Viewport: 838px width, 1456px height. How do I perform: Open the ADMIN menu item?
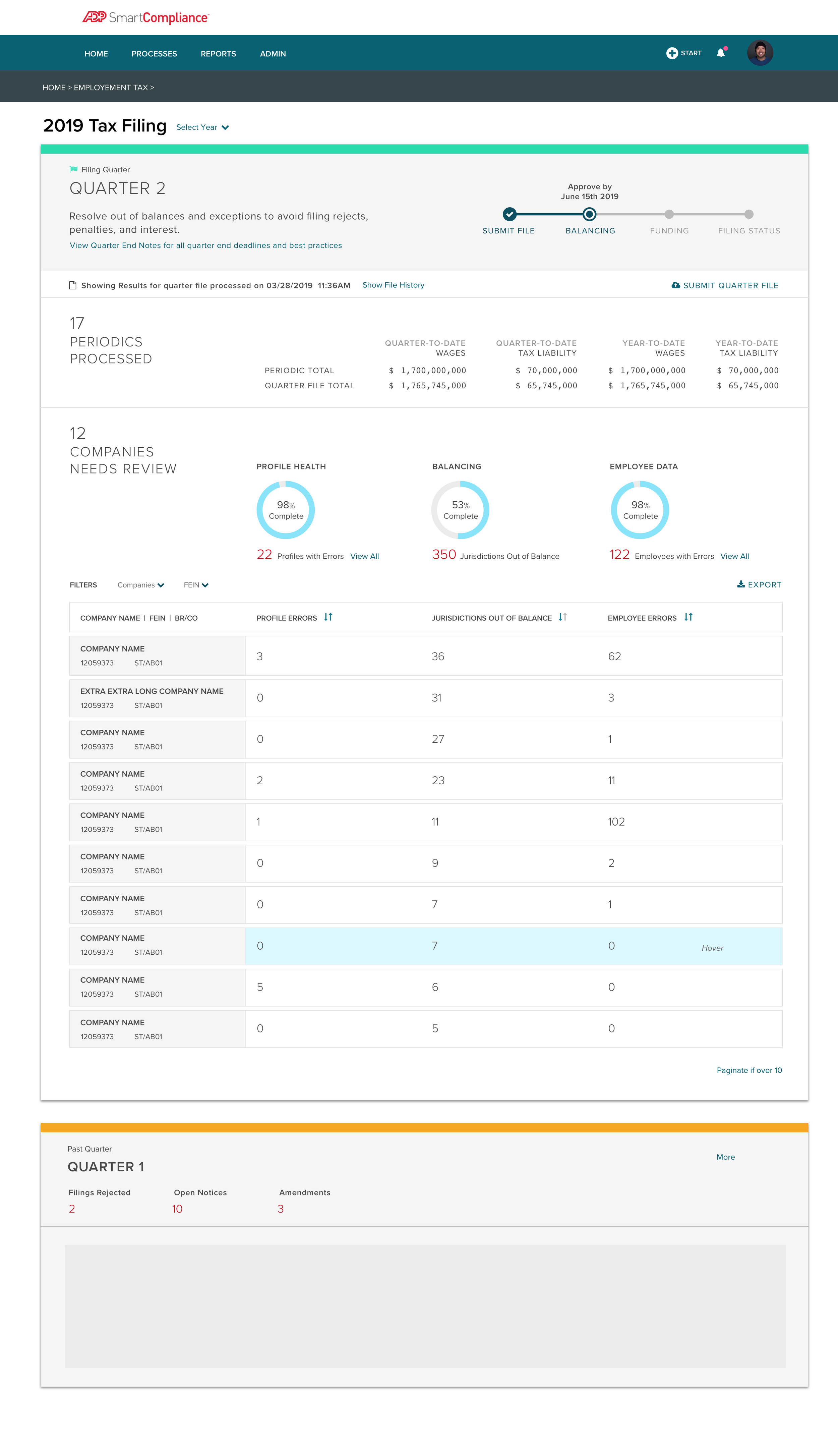[x=273, y=54]
